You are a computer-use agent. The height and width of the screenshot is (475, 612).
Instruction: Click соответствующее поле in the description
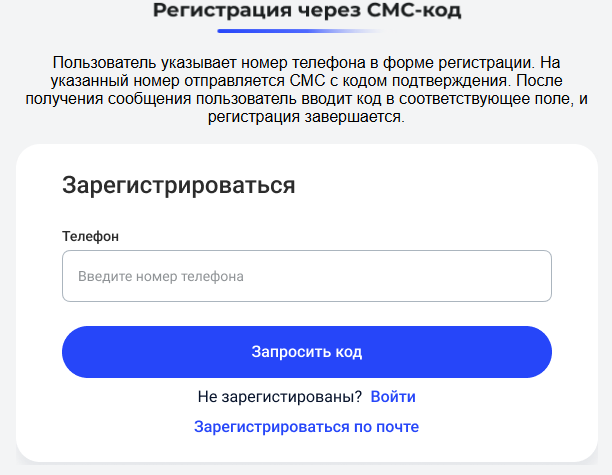coord(486,98)
